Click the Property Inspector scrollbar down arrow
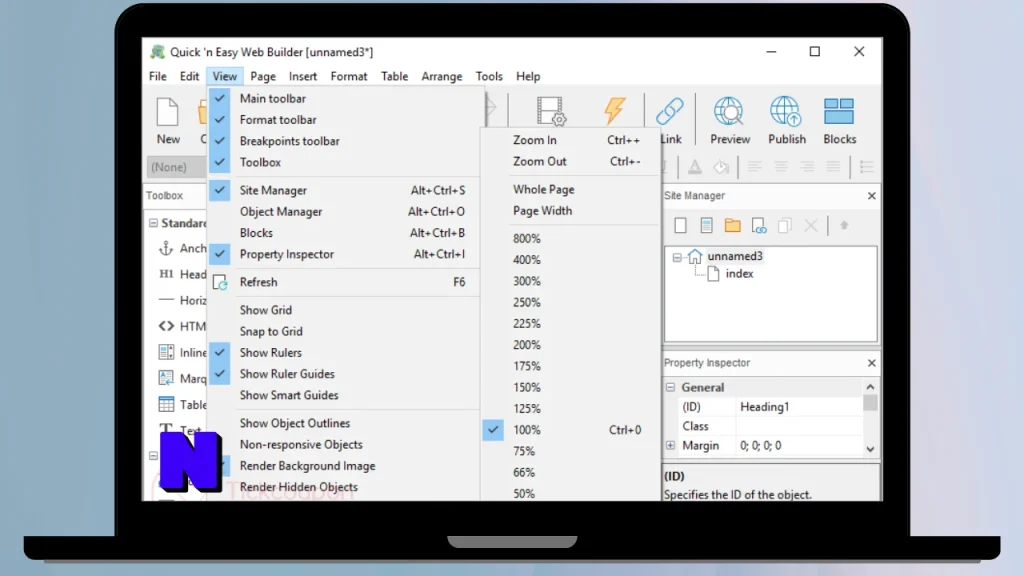This screenshot has height=576, width=1024. click(870, 449)
